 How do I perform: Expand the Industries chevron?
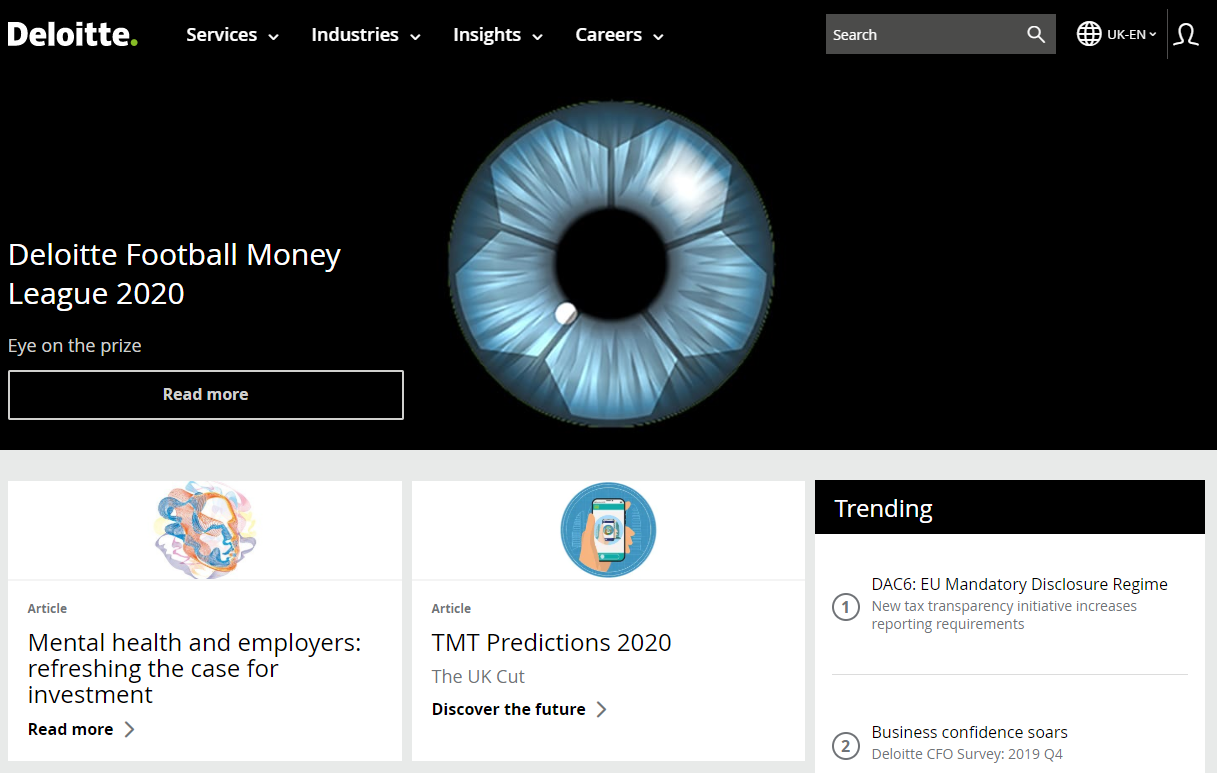click(415, 36)
